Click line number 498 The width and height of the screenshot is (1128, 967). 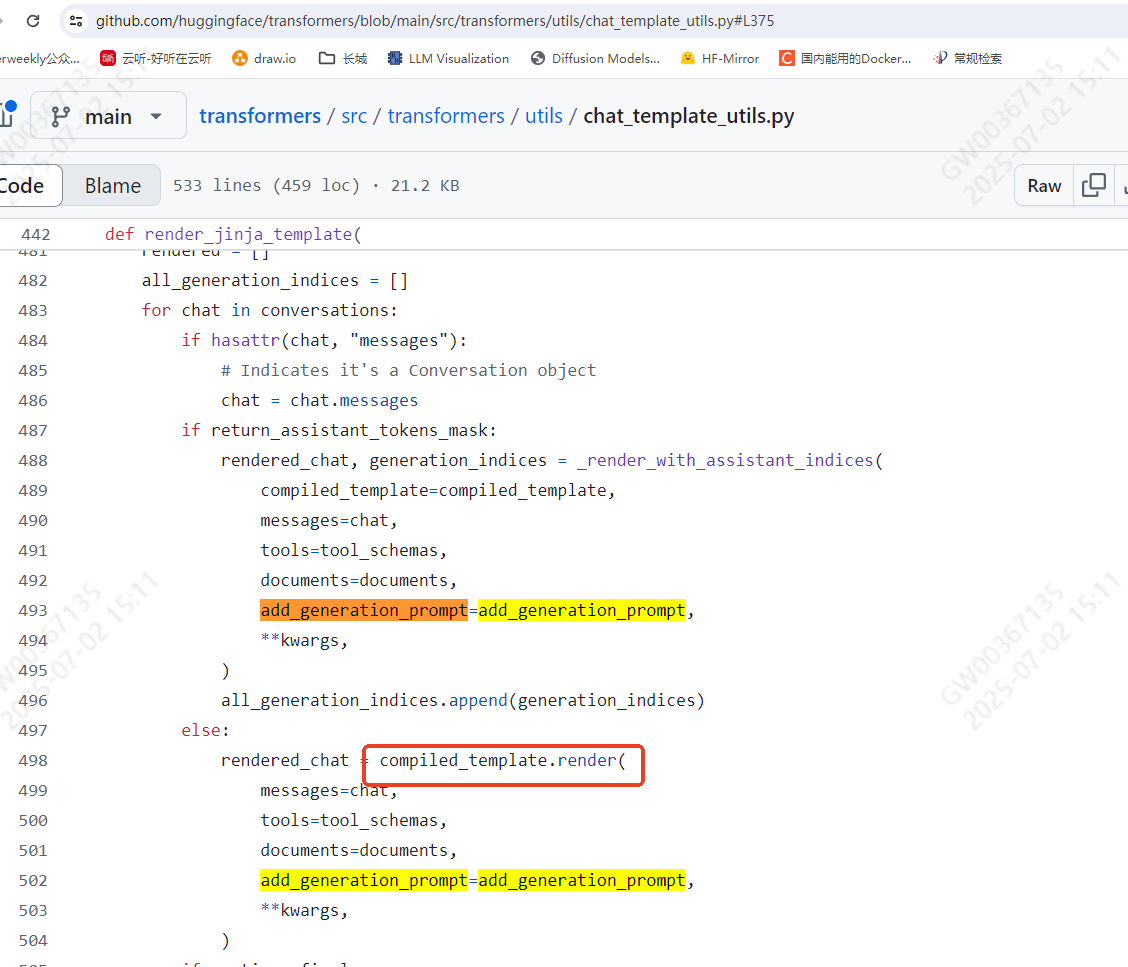point(33,761)
